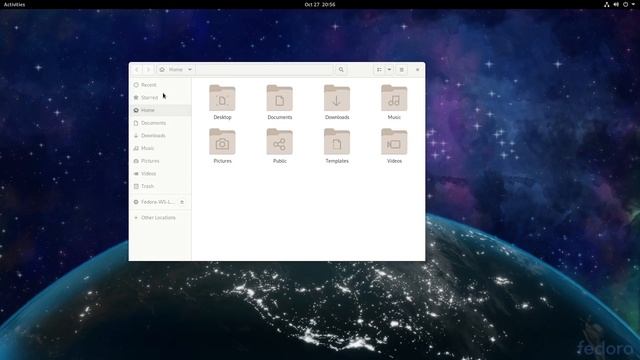Open Trash in the sidebar

point(160,186)
